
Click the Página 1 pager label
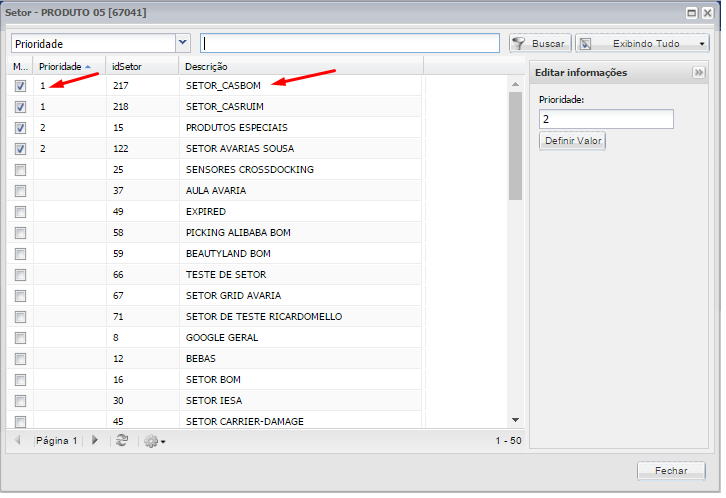(56, 441)
